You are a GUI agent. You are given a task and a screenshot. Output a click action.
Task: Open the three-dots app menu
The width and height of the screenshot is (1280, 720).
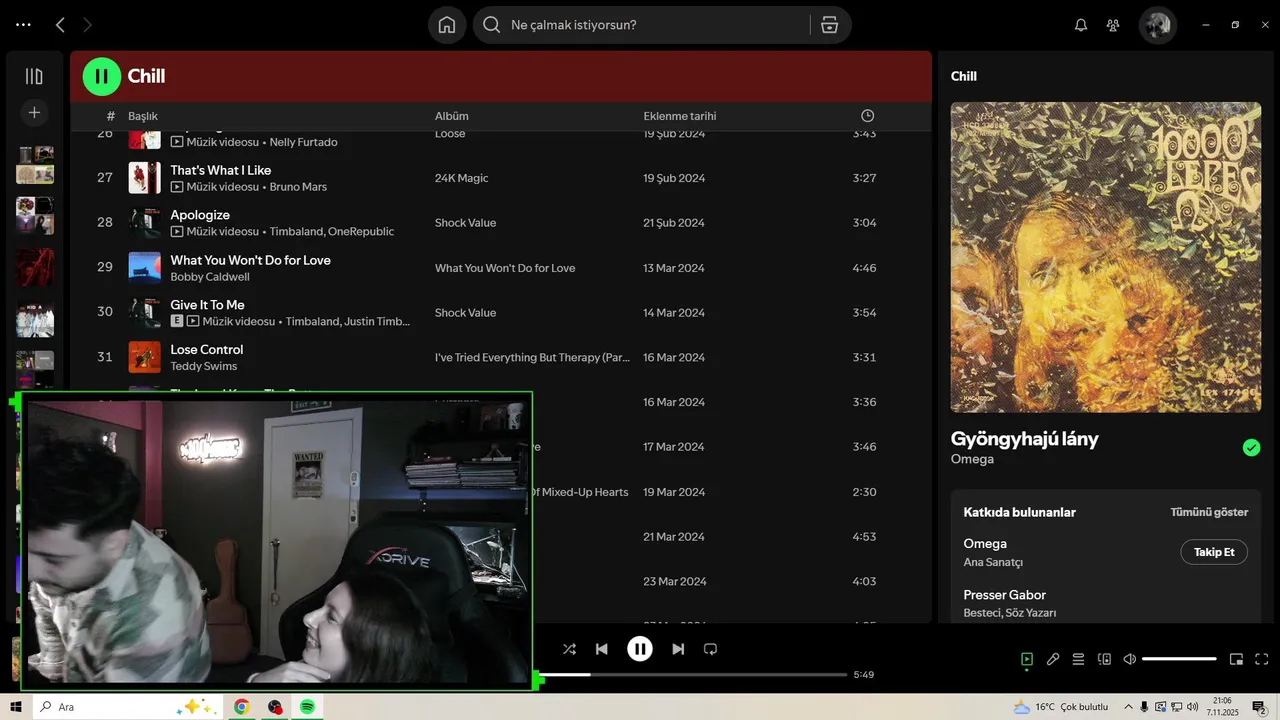23,25
